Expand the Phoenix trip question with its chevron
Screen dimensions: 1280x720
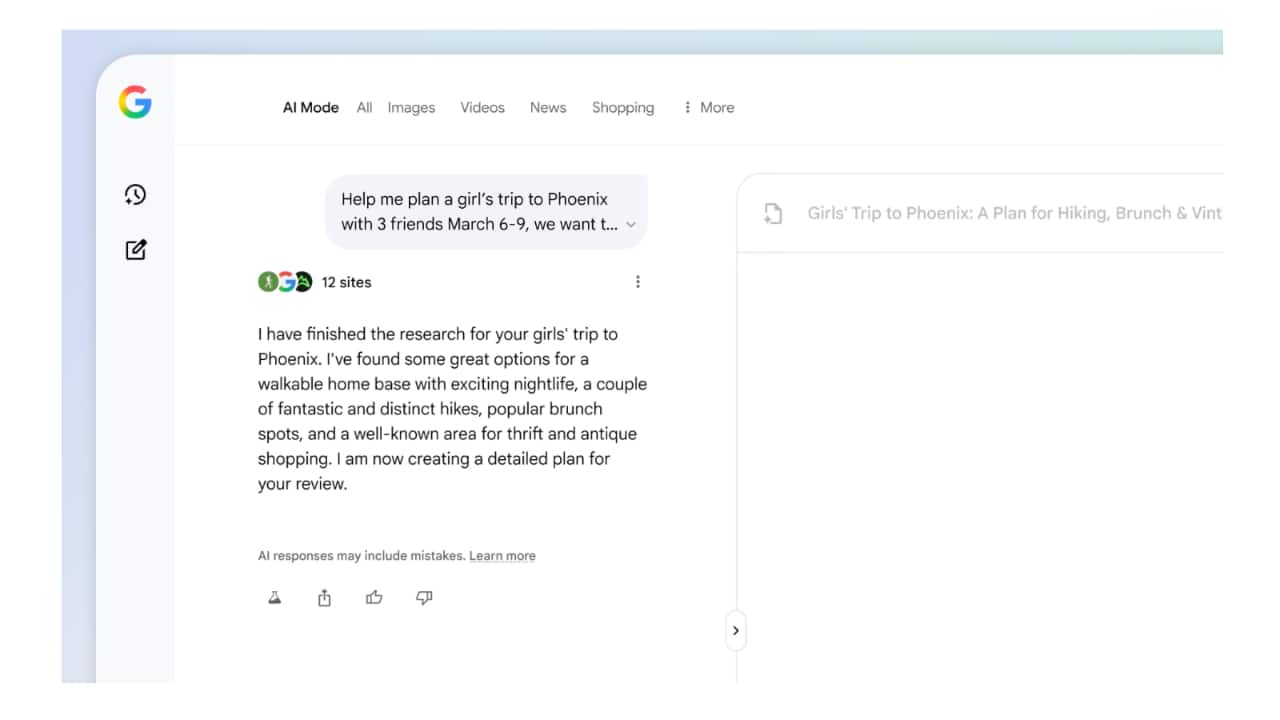[x=631, y=225]
